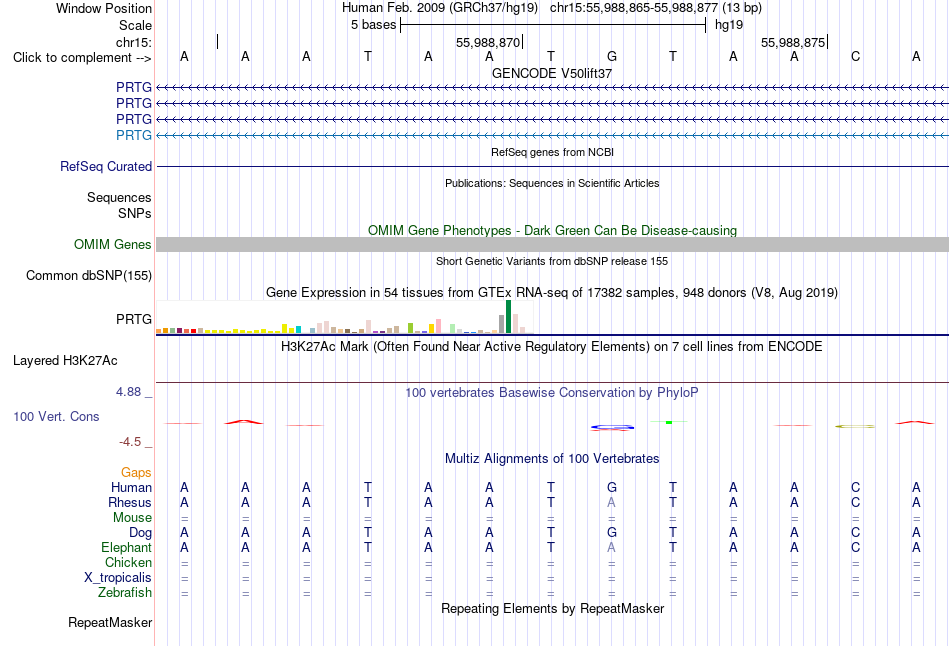
Task: Click the PRTG label beside the GTEx bar chart
Action: click(133, 319)
